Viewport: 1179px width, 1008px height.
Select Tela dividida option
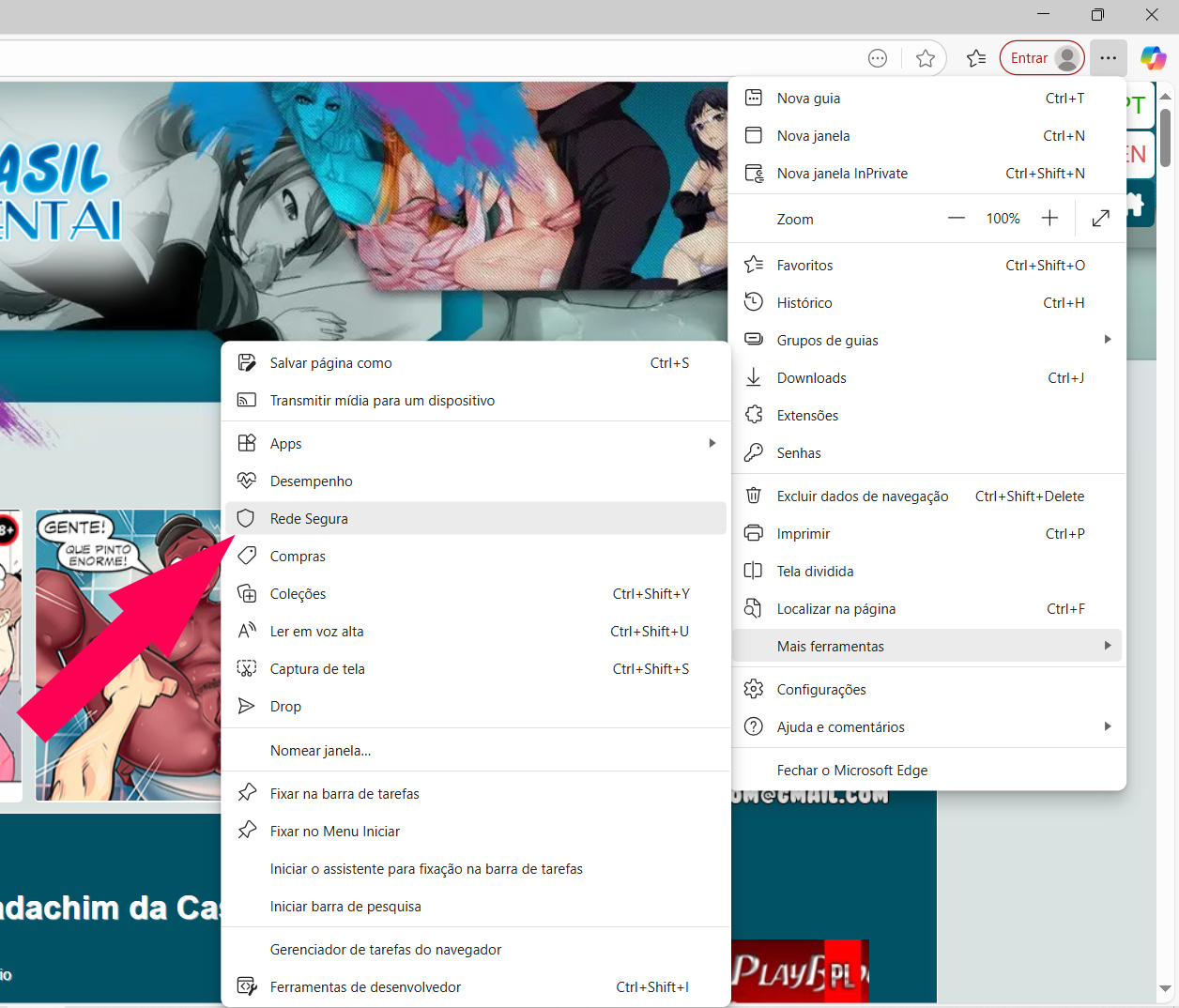coord(927,572)
